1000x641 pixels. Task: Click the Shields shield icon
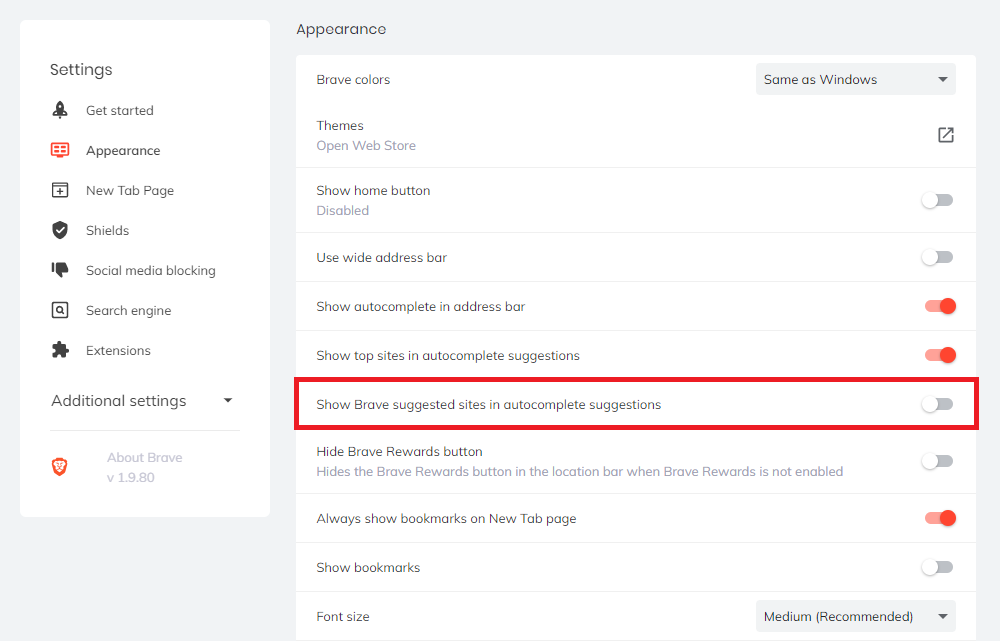coord(60,230)
